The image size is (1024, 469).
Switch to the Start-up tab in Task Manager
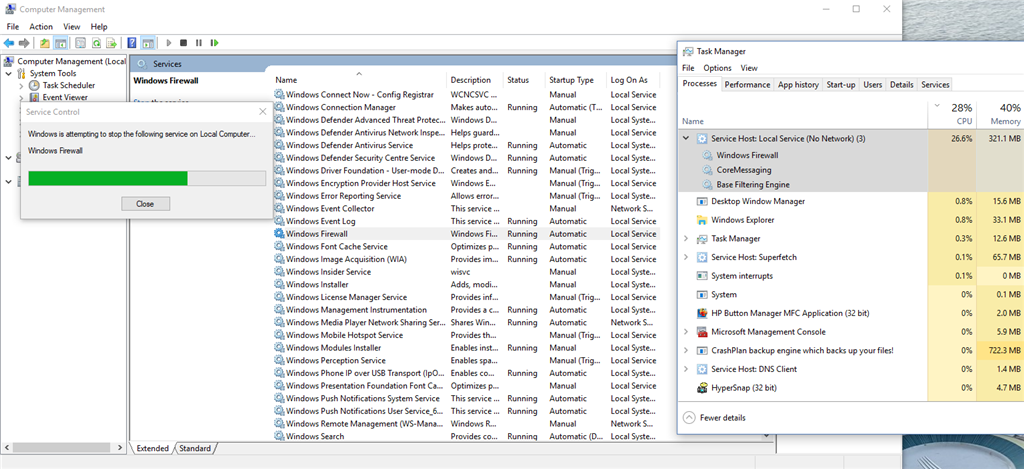click(840, 85)
